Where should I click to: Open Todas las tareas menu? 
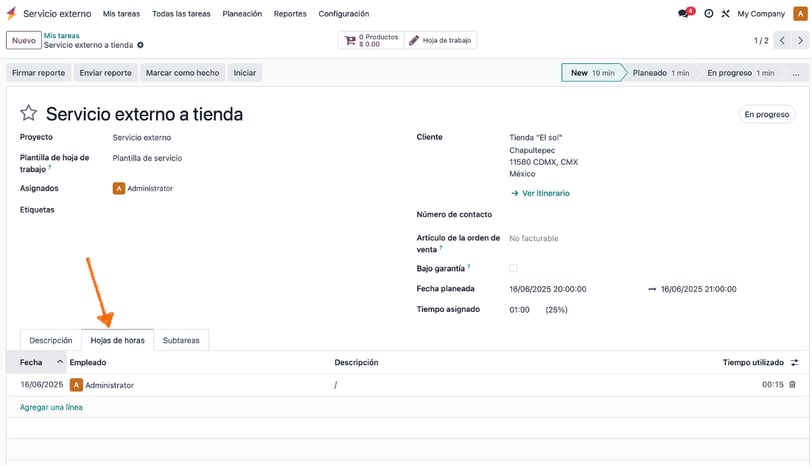coord(181,14)
